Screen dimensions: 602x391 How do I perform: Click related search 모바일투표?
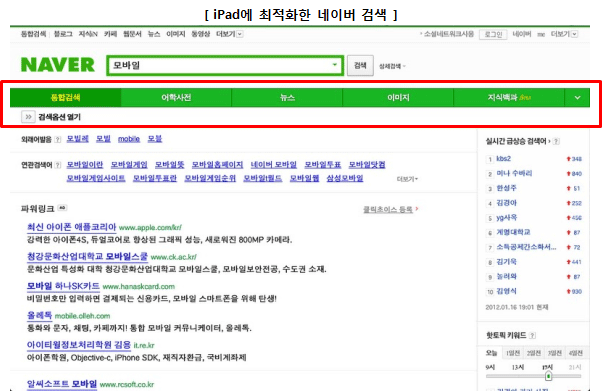click(322, 164)
